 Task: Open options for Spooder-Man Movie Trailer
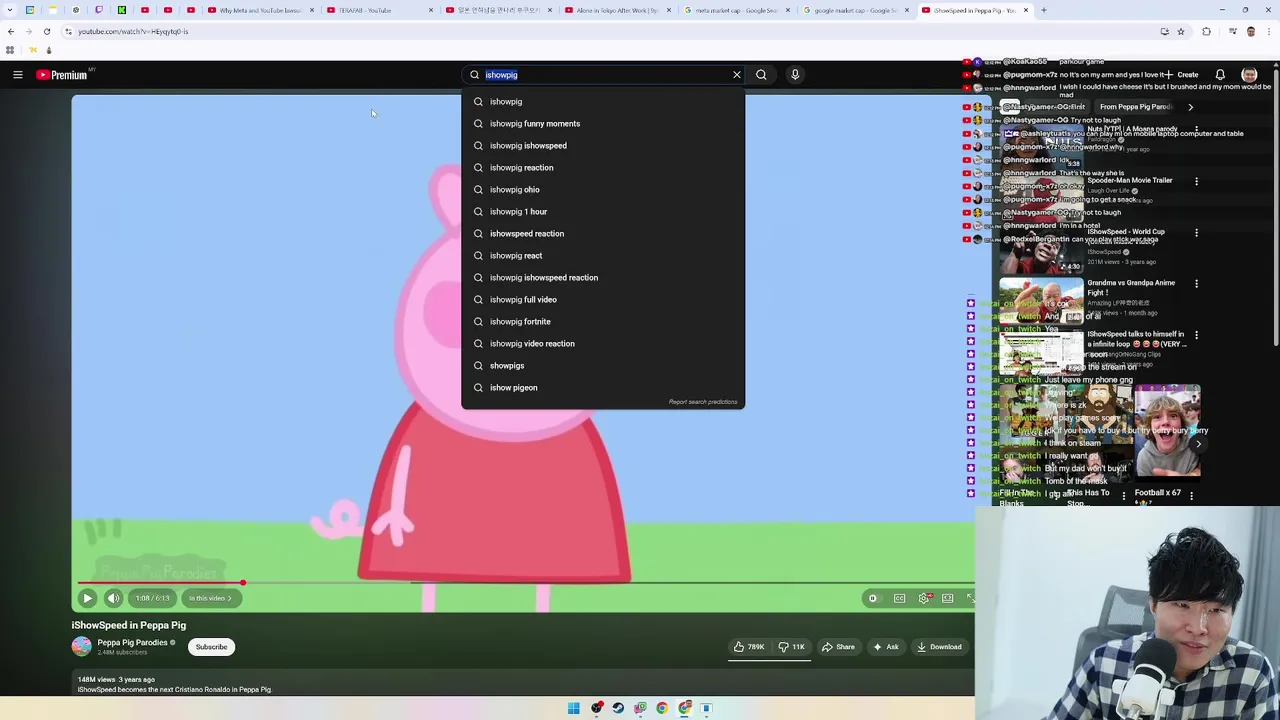pos(1196,182)
